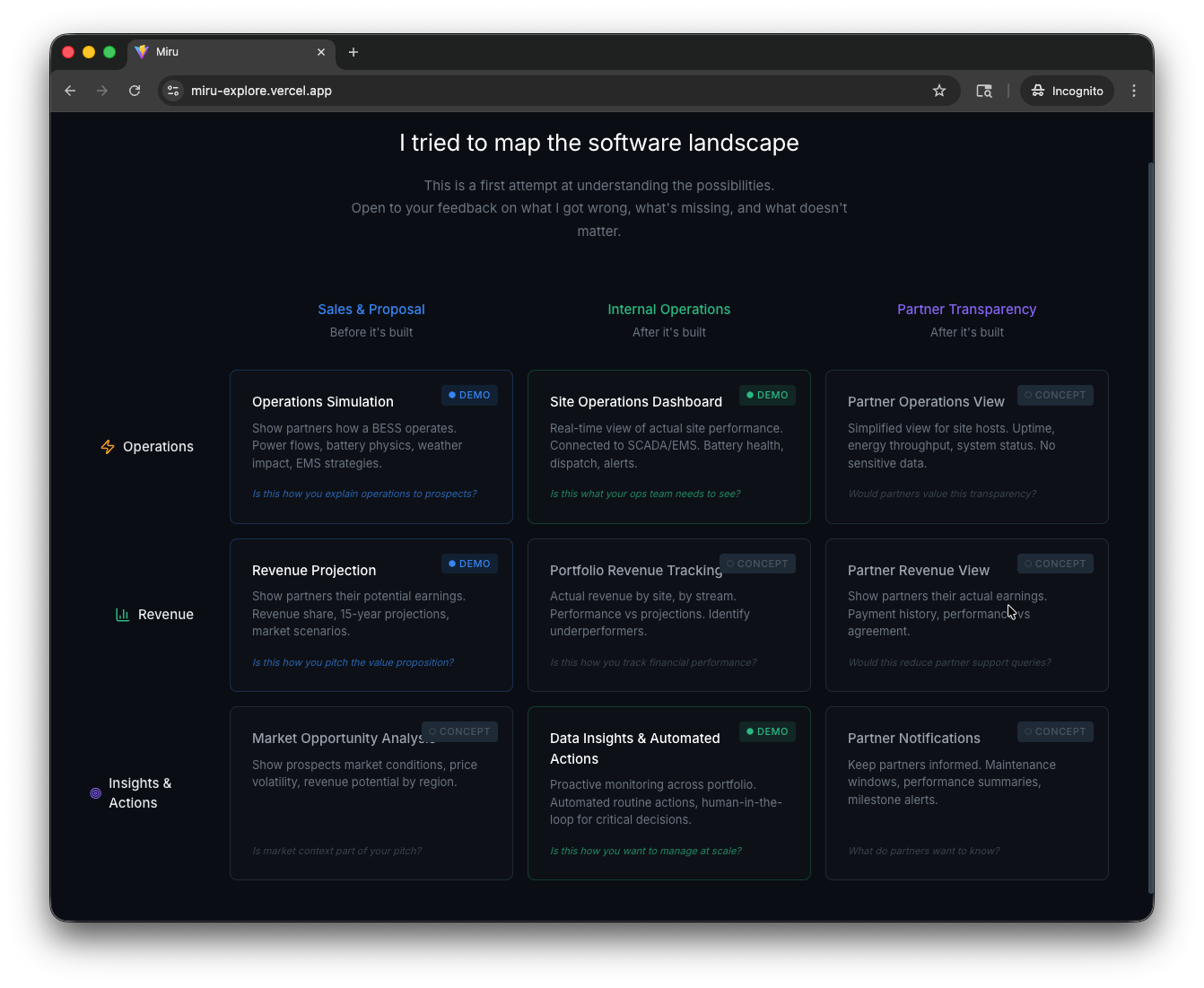Click the lightning bolt Operations icon
Image resolution: width=1204 pixels, height=988 pixels.
108,447
